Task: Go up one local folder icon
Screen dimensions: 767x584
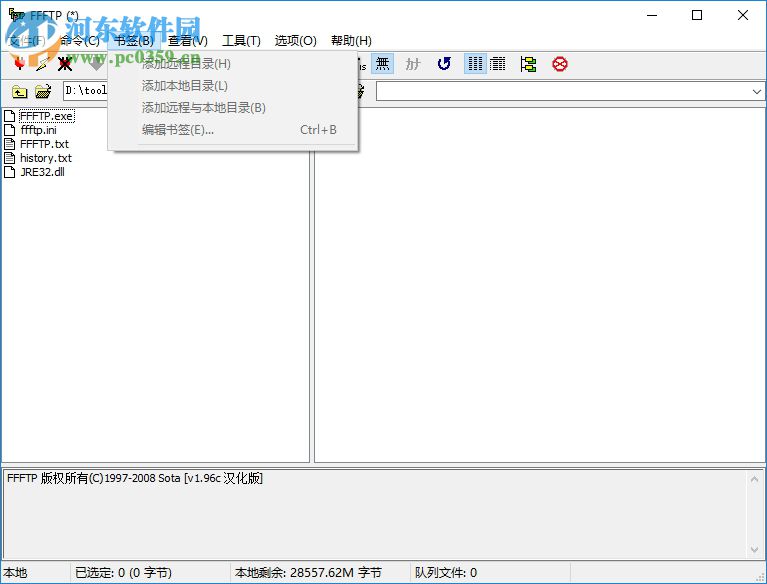Action: [20, 91]
